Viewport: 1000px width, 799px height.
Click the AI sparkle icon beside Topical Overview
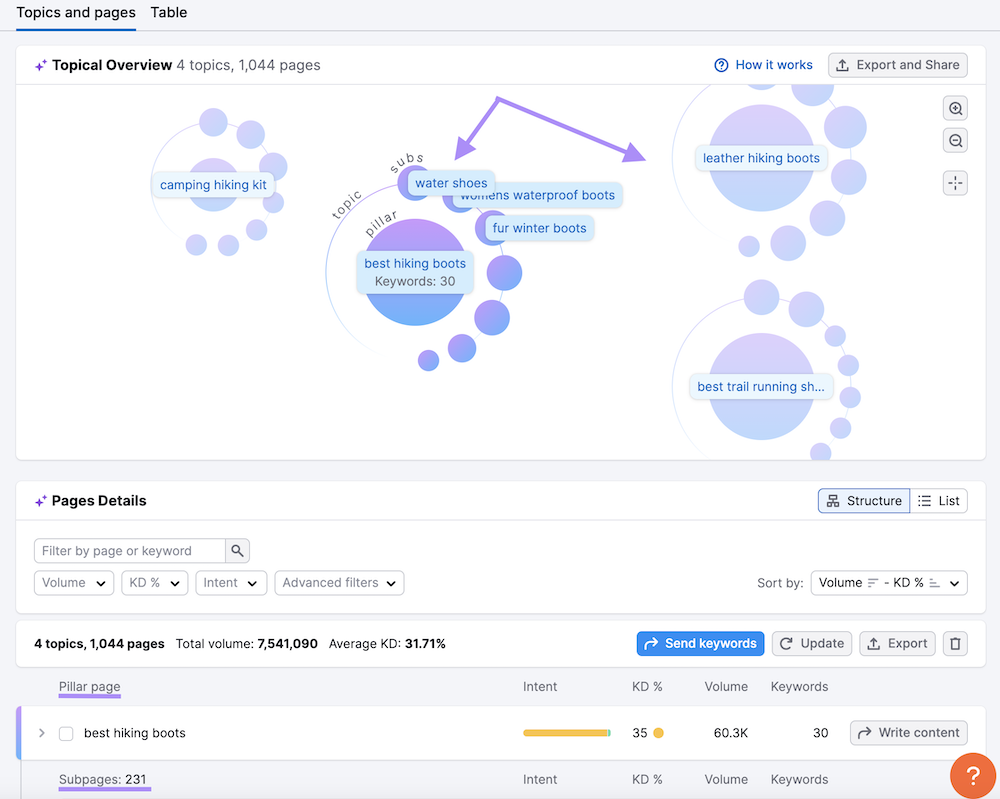pyautogui.click(x=40, y=64)
